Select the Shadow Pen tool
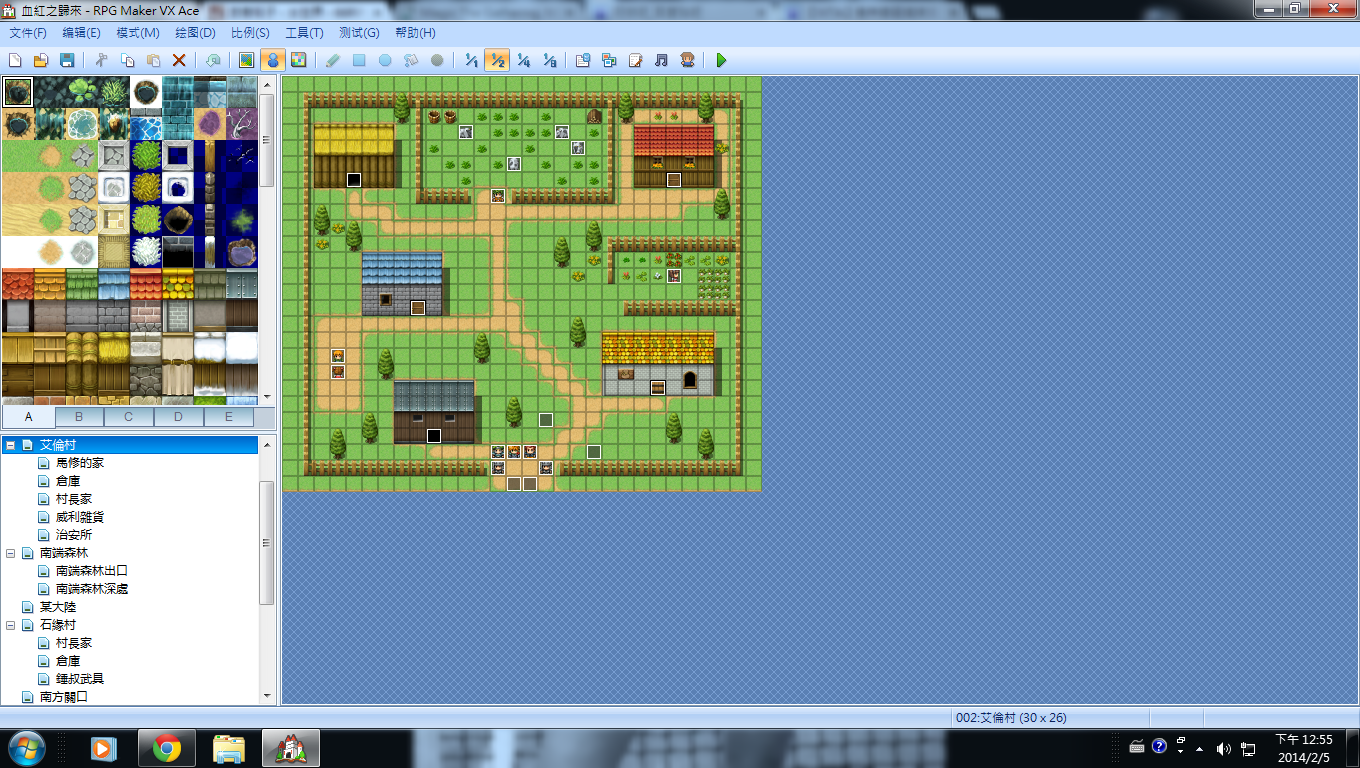This screenshot has width=1360, height=768. coord(437,60)
